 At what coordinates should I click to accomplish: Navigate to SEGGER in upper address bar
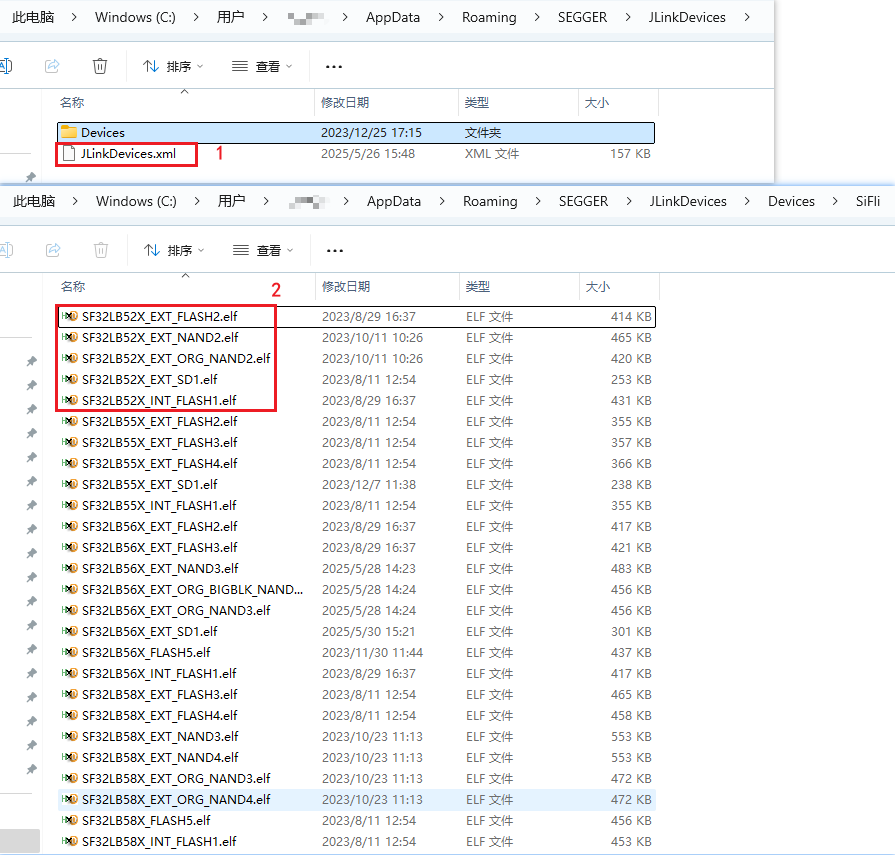tap(582, 17)
